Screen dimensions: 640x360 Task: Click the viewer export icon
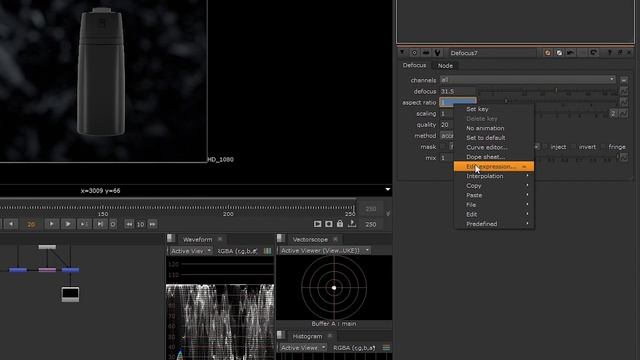(352, 223)
